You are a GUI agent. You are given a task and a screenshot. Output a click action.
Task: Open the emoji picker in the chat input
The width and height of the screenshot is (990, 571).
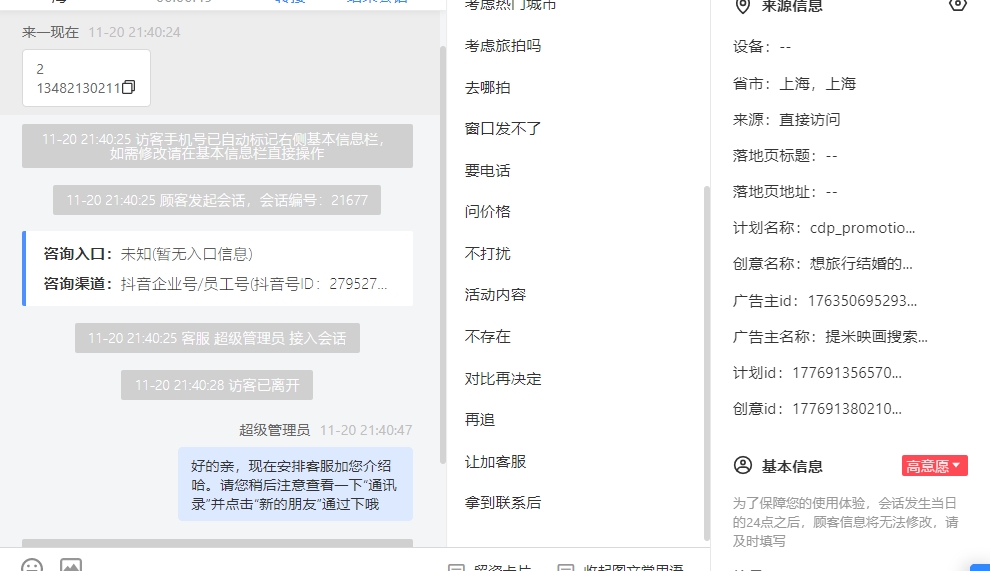[x=32, y=565]
